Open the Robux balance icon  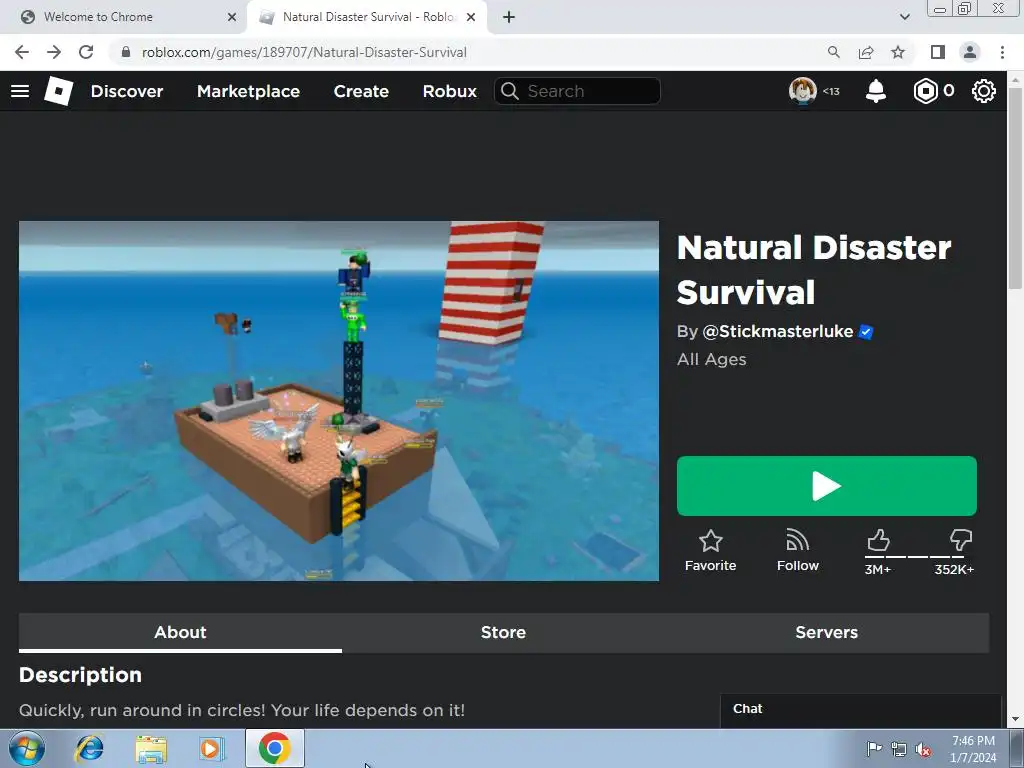pyautogui.click(x=925, y=91)
